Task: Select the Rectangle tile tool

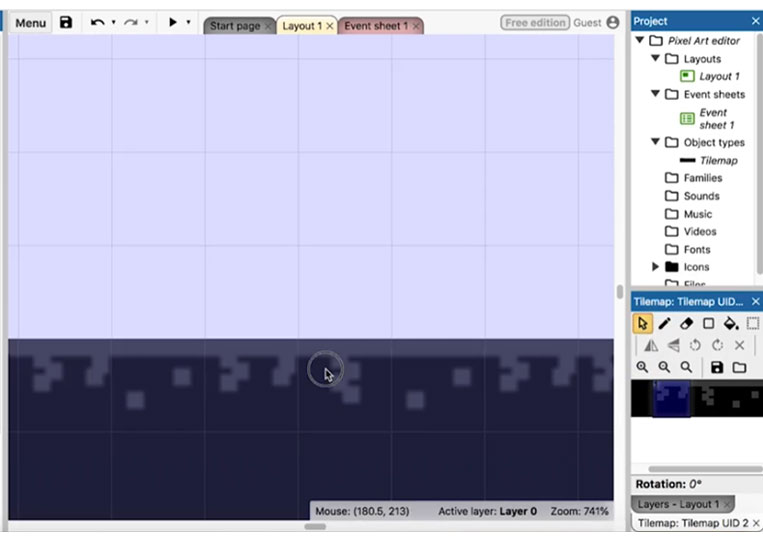Action: (x=708, y=324)
